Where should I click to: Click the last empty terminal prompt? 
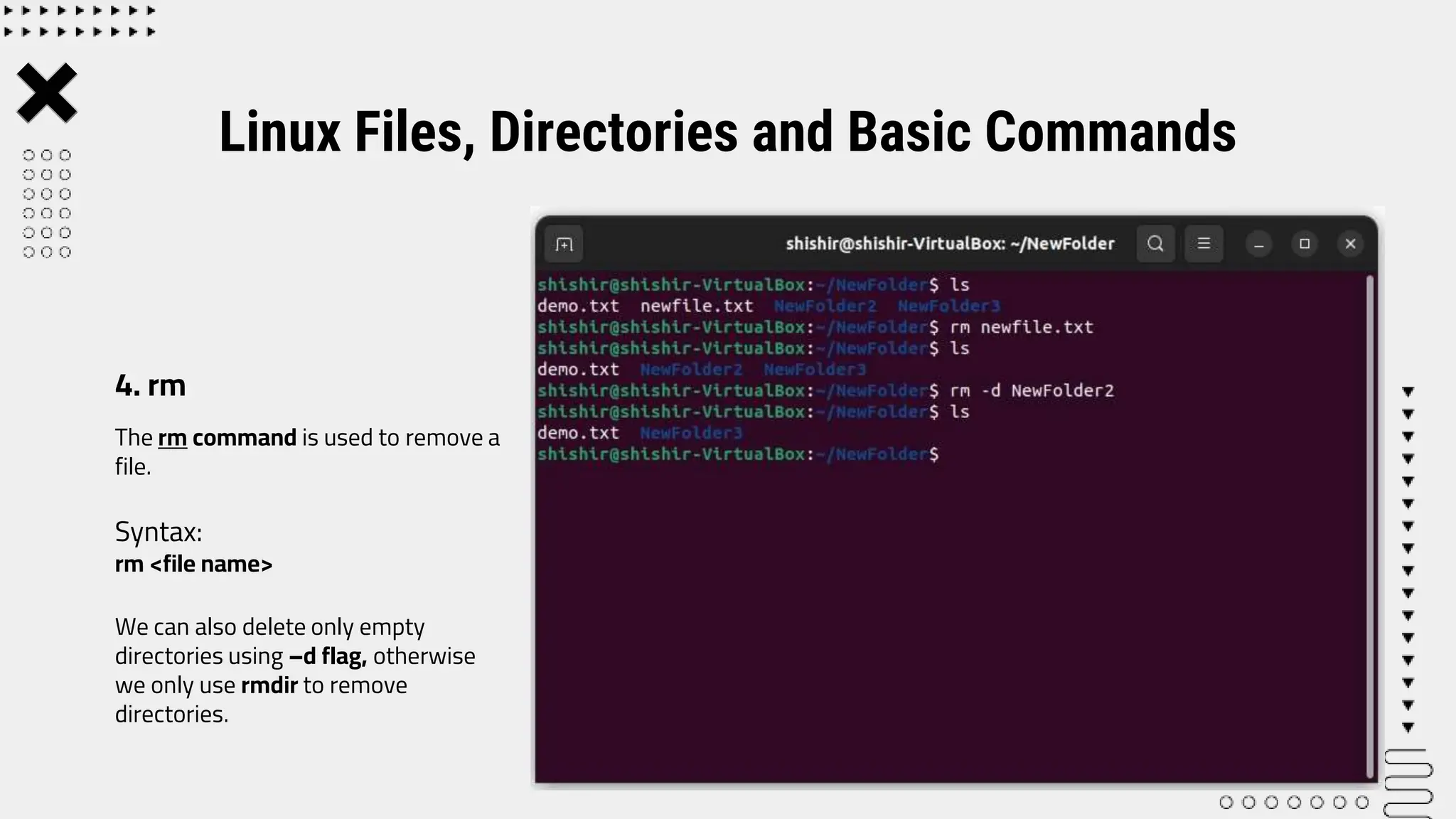point(738,454)
